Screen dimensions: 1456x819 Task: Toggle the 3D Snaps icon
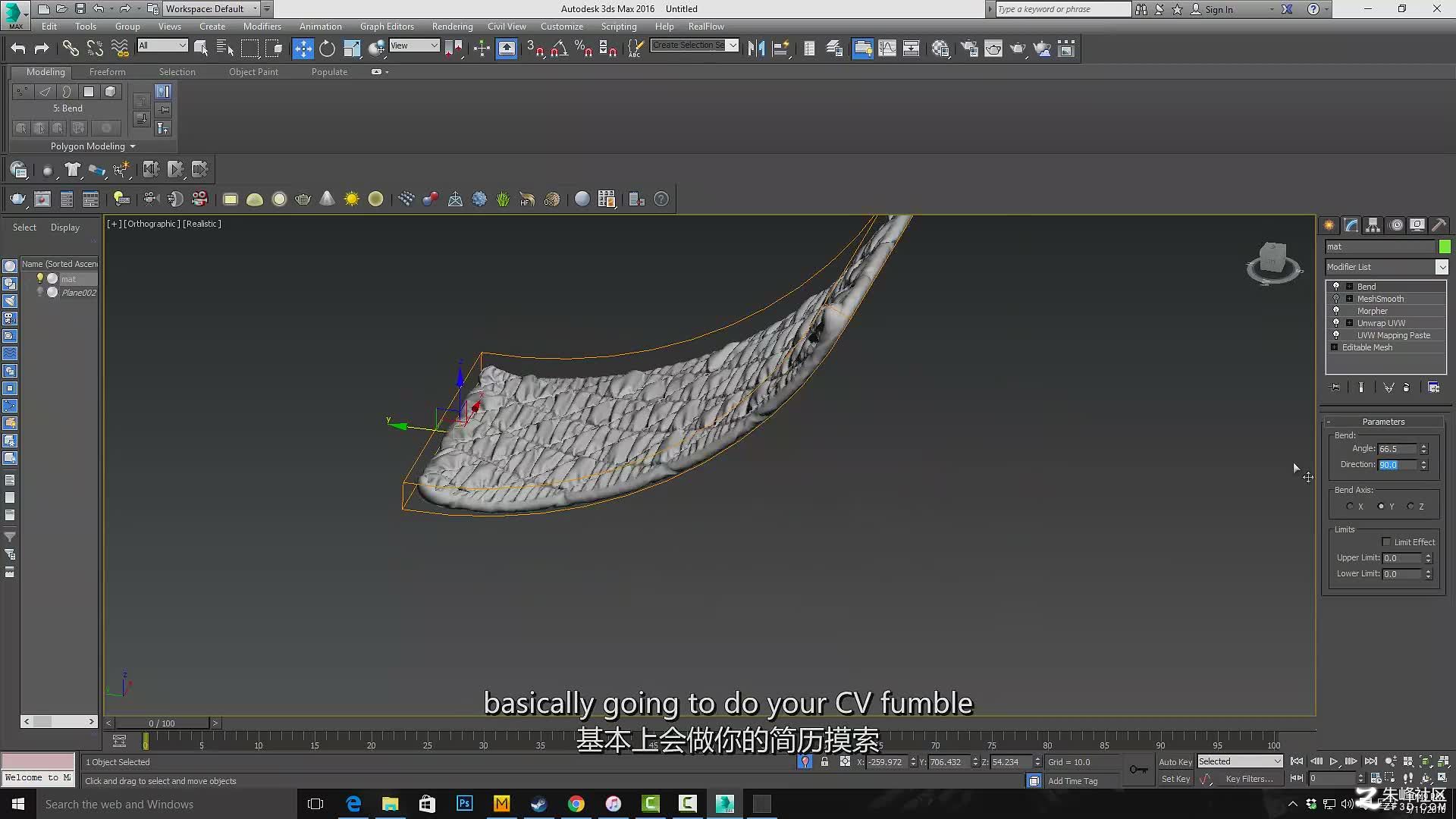coord(535,49)
